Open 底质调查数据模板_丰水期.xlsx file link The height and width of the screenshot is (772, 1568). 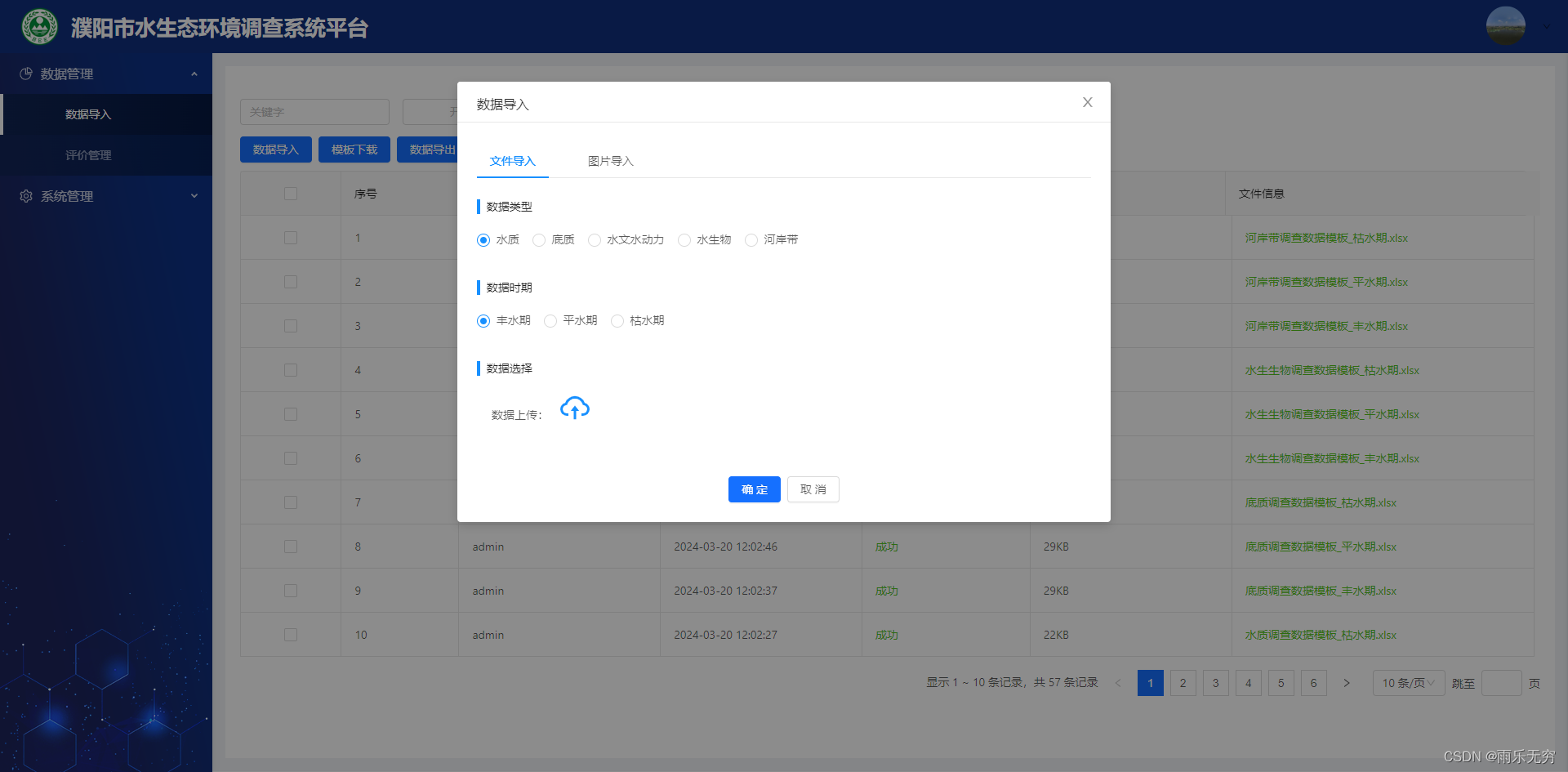[x=1321, y=591]
